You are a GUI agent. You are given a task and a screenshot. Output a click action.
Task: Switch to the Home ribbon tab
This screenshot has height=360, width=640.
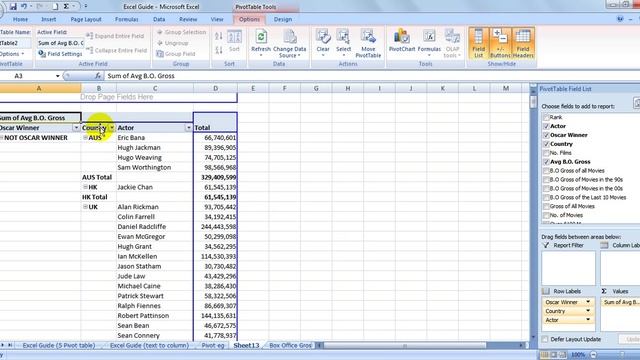(20, 19)
